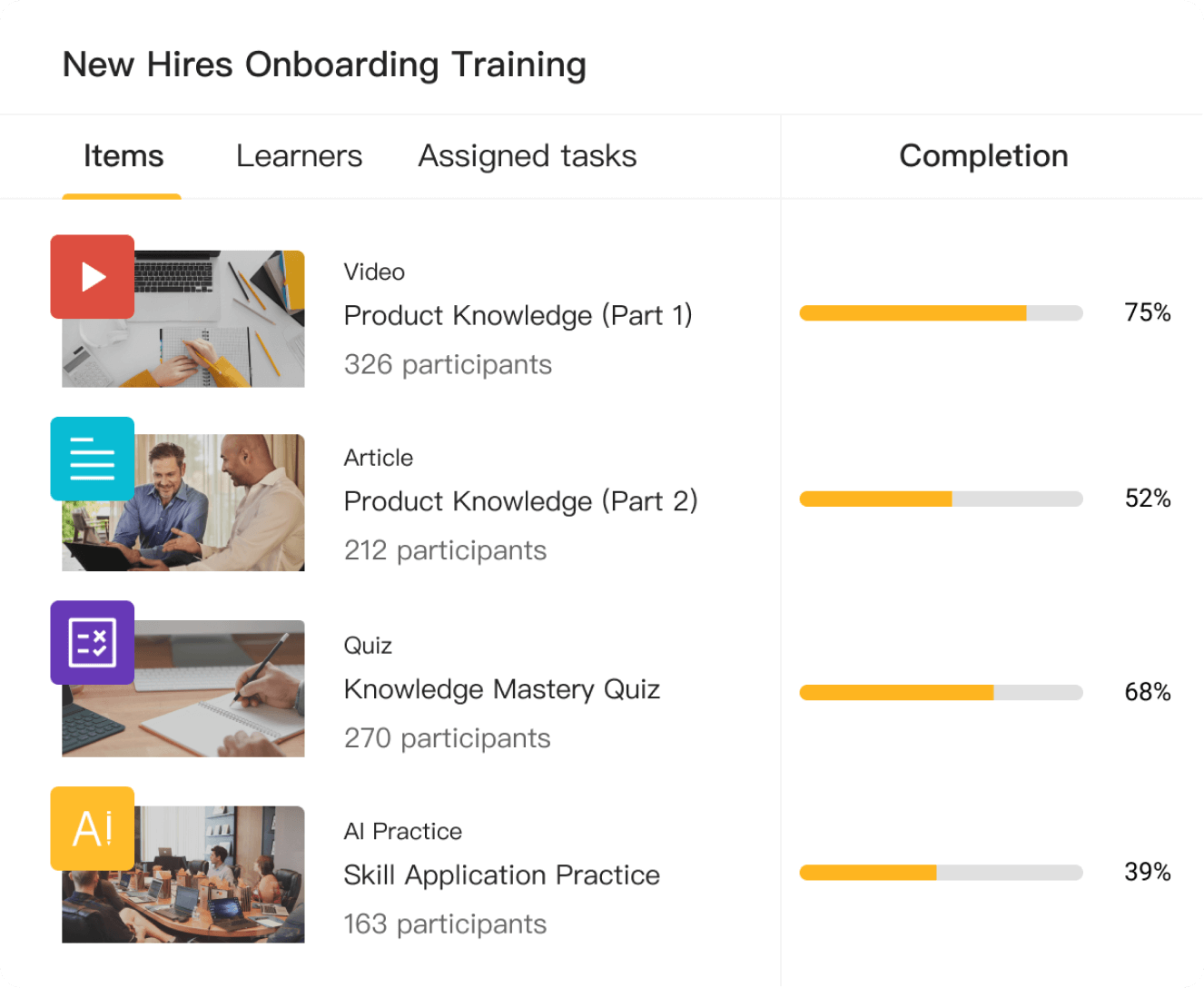Screen dimensions: 1204x988
Task: Click the 75% completion progress bar
Action: tap(941, 313)
